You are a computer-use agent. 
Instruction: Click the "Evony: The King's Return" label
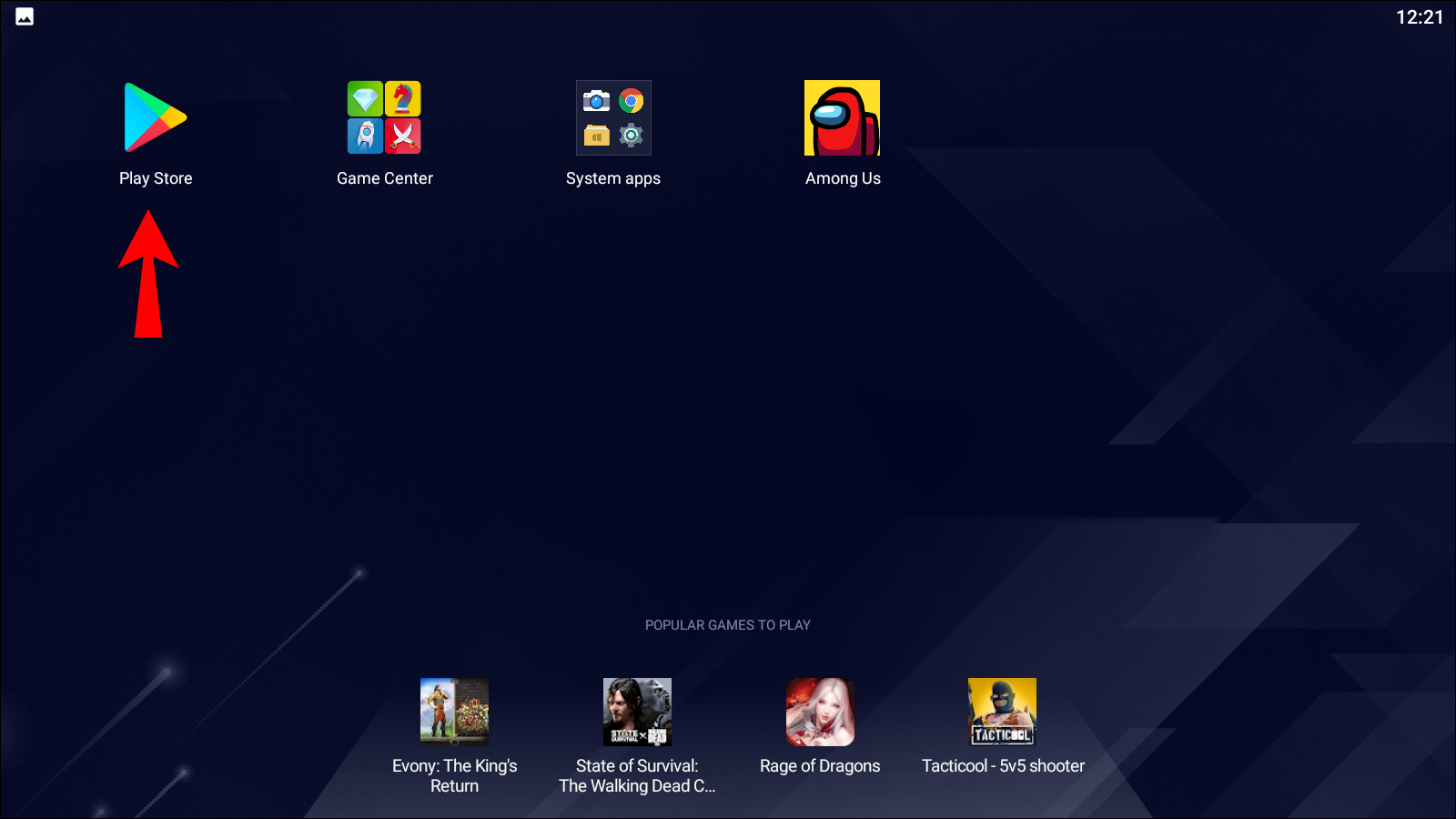(454, 776)
